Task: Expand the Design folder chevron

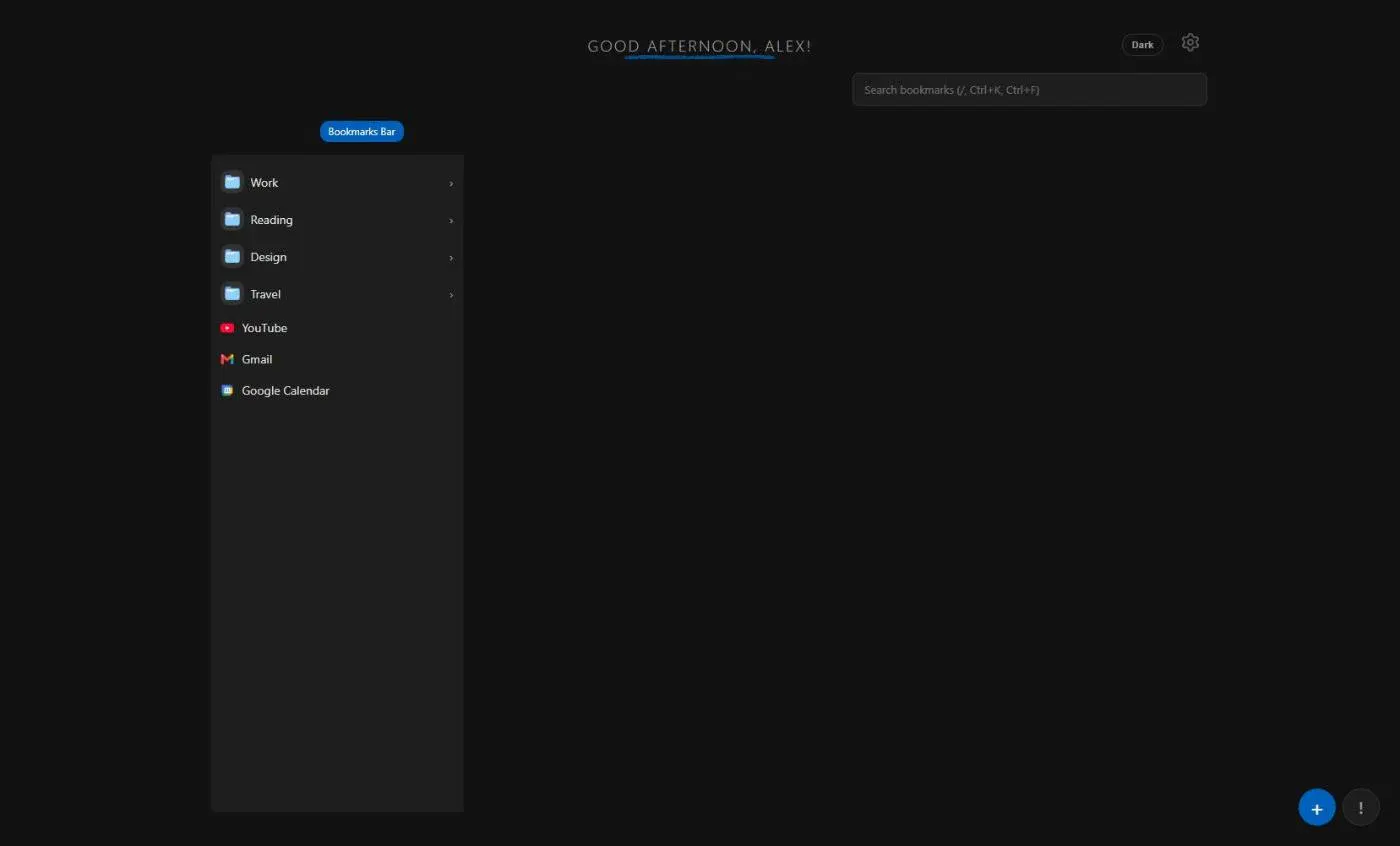Action: coord(451,257)
